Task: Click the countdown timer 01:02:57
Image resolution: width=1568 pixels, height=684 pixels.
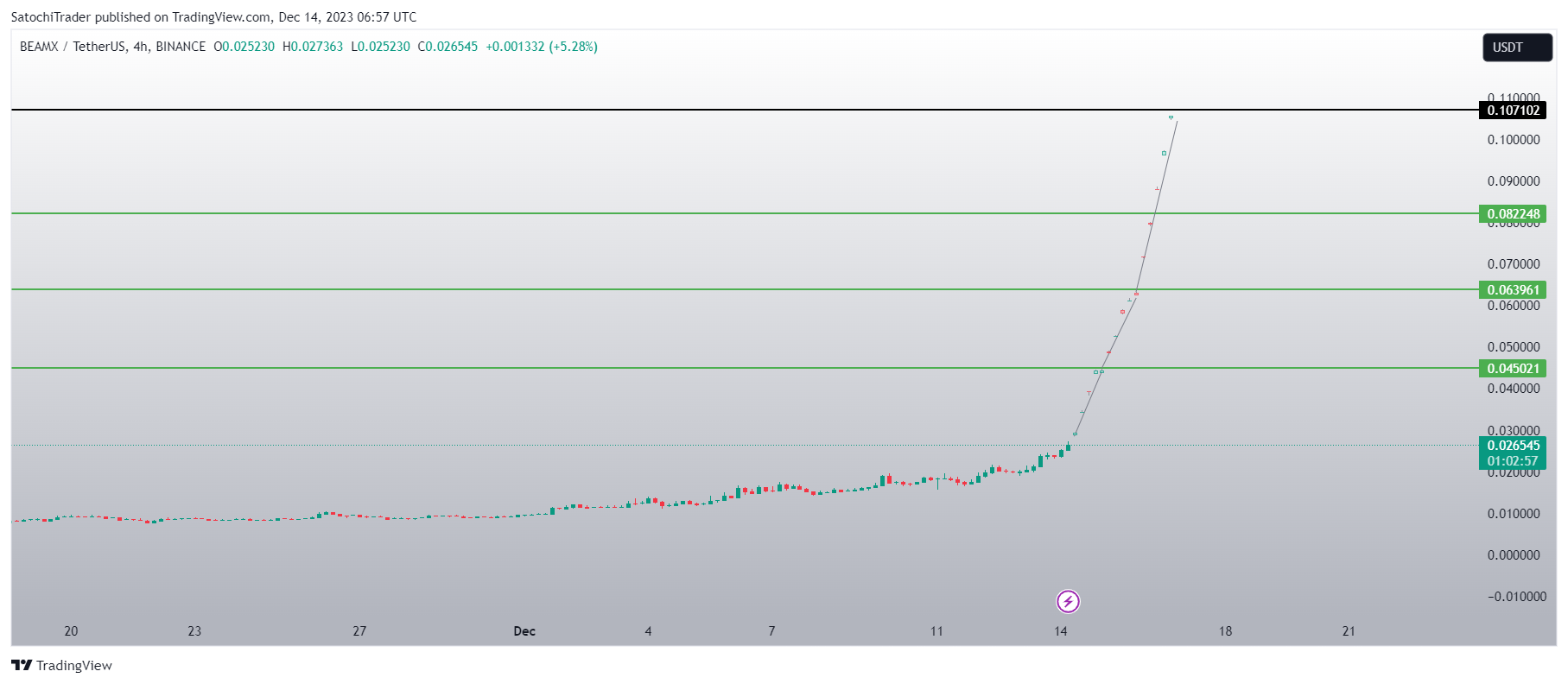Action: (1513, 461)
